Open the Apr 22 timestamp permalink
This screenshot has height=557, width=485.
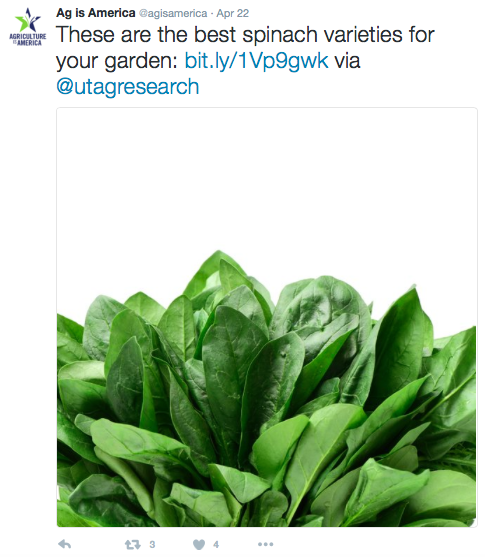[233, 13]
